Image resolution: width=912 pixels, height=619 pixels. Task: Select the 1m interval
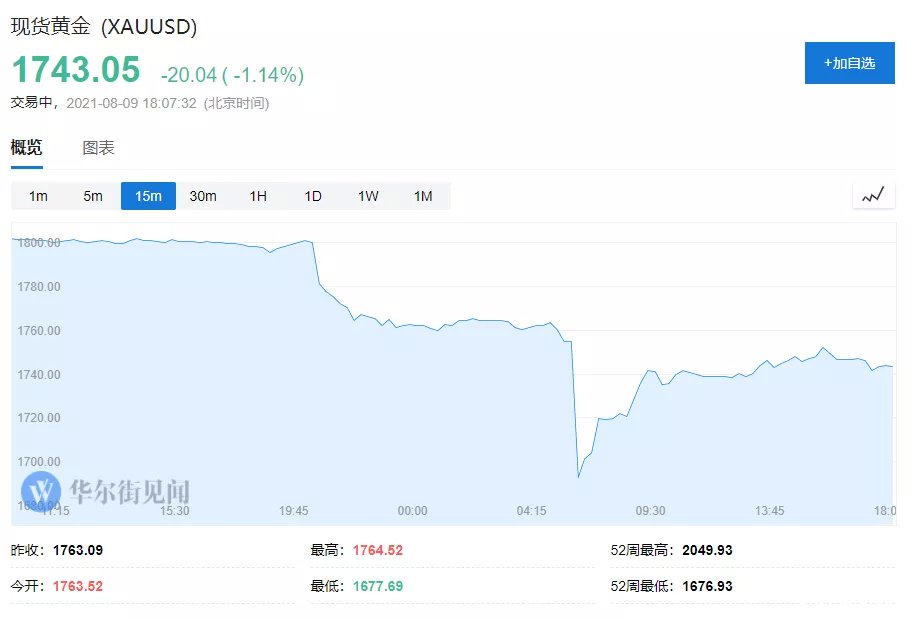tap(38, 196)
